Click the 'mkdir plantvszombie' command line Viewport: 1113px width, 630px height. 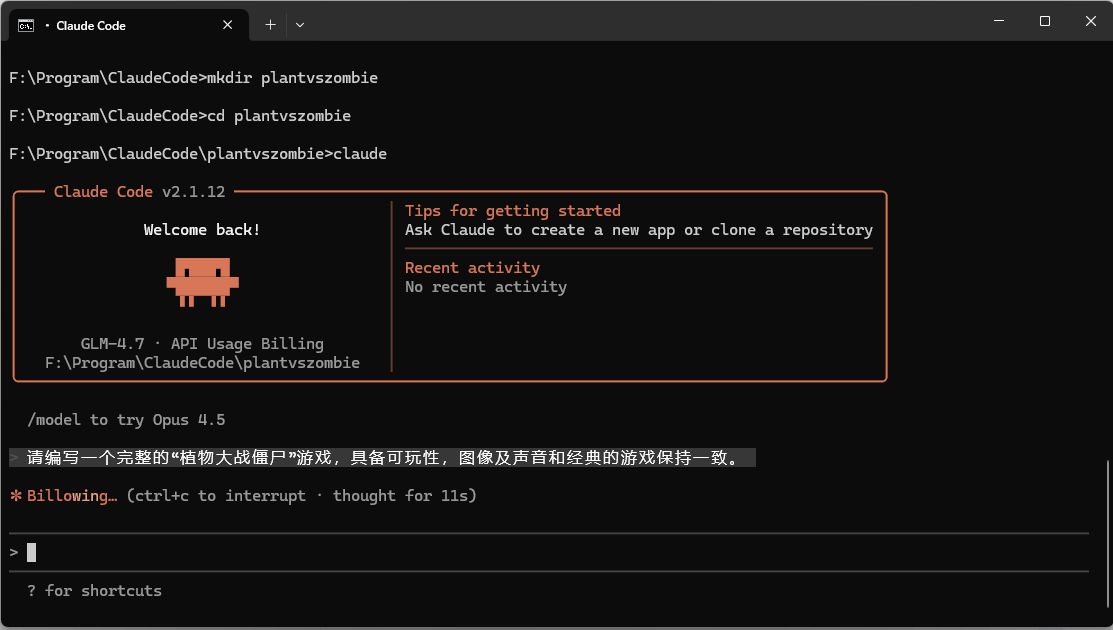point(193,77)
